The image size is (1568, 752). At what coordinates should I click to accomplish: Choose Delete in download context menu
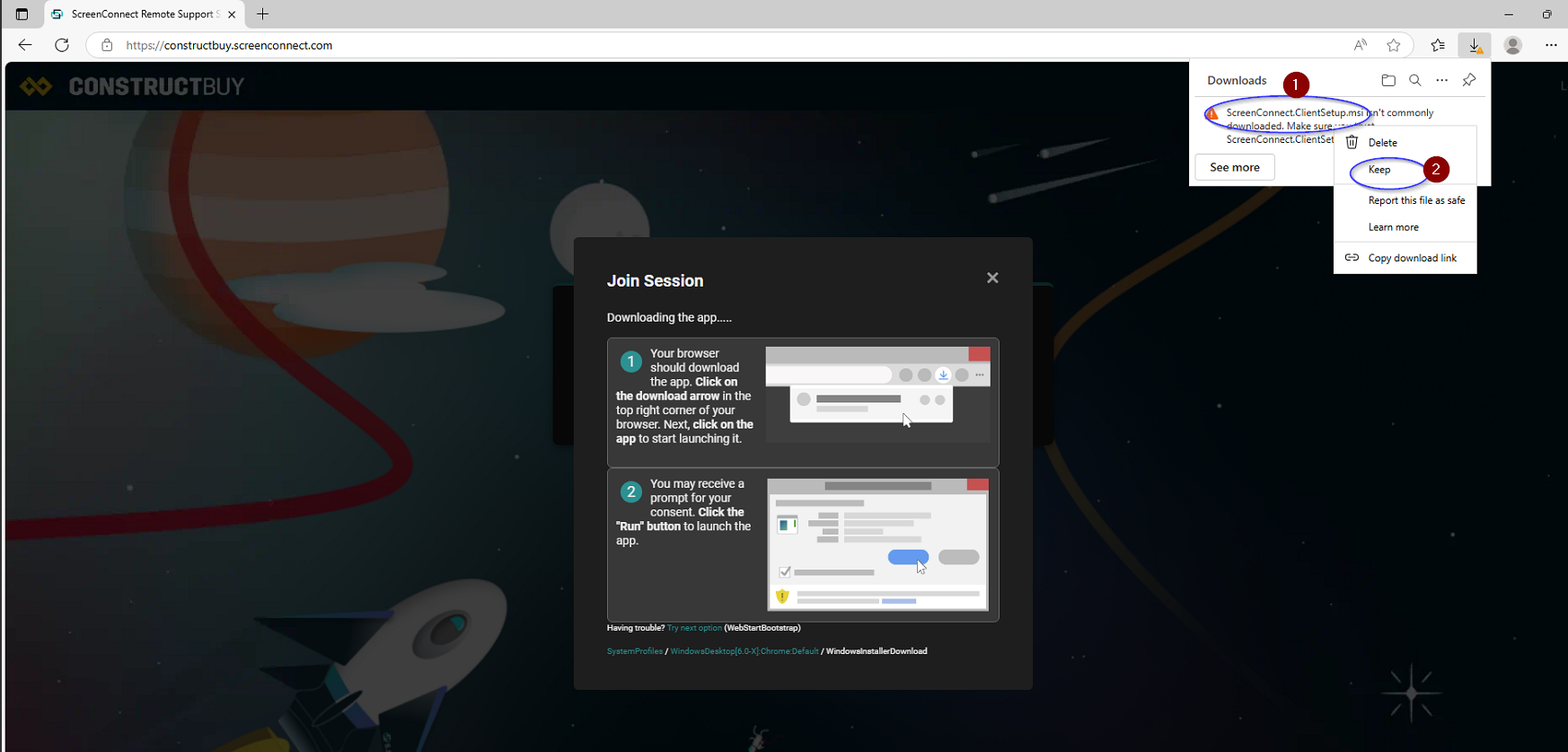pyautogui.click(x=1382, y=143)
